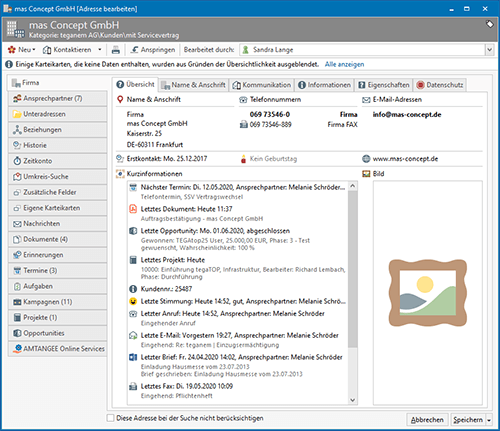Click the globe icon beside the website
This screenshot has height=431, width=500.
click(x=366, y=159)
